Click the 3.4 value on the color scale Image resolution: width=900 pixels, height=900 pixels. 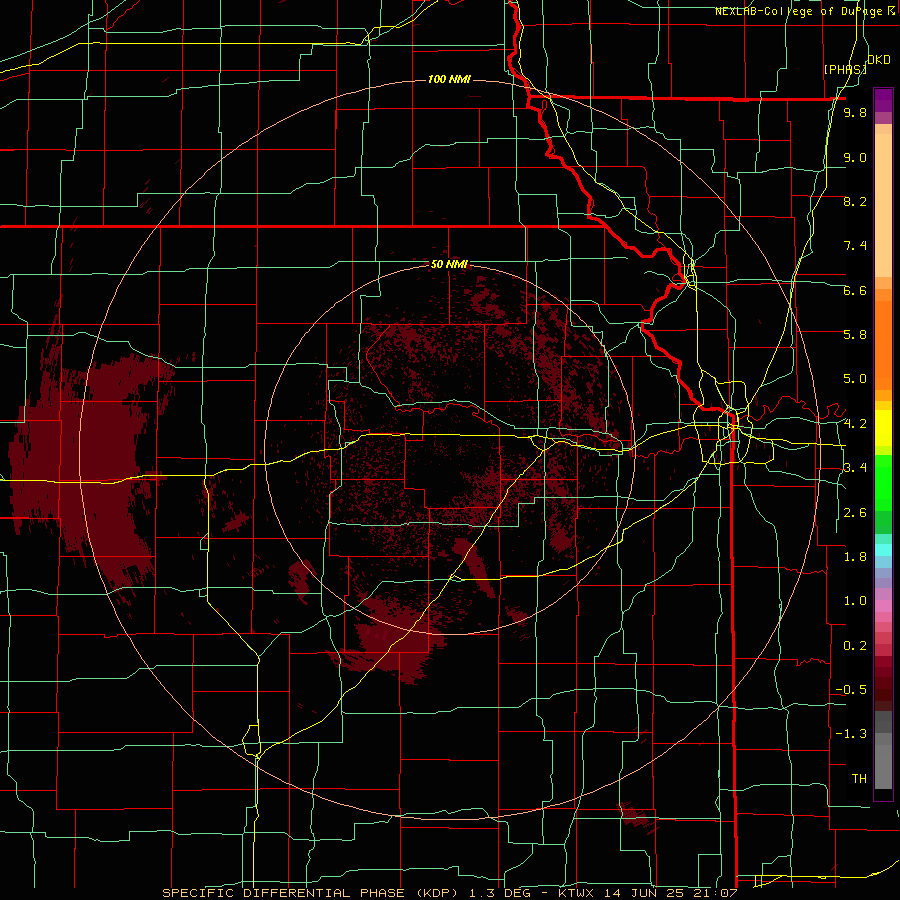point(855,468)
